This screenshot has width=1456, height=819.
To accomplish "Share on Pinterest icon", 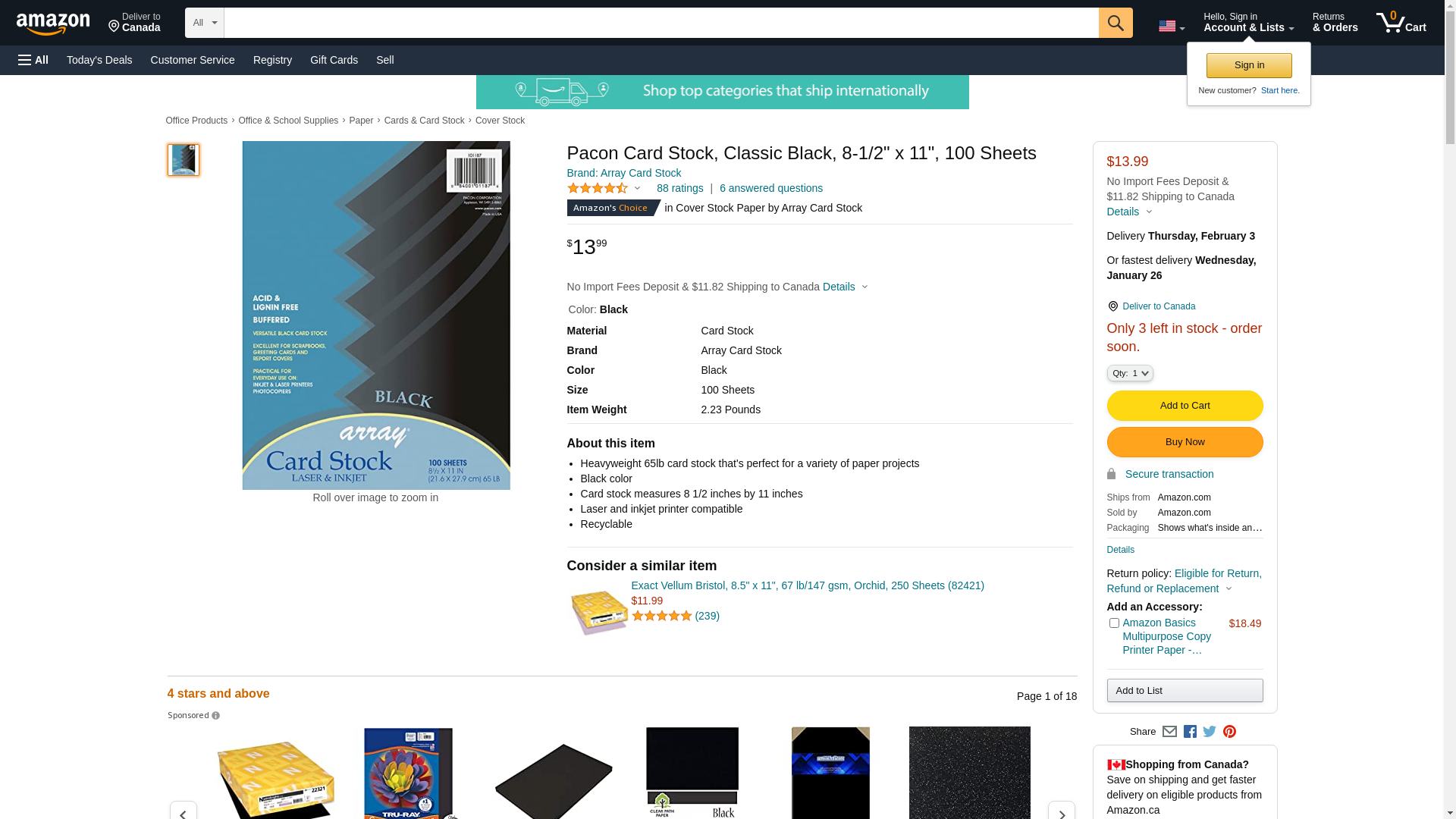I will click(x=1229, y=732).
